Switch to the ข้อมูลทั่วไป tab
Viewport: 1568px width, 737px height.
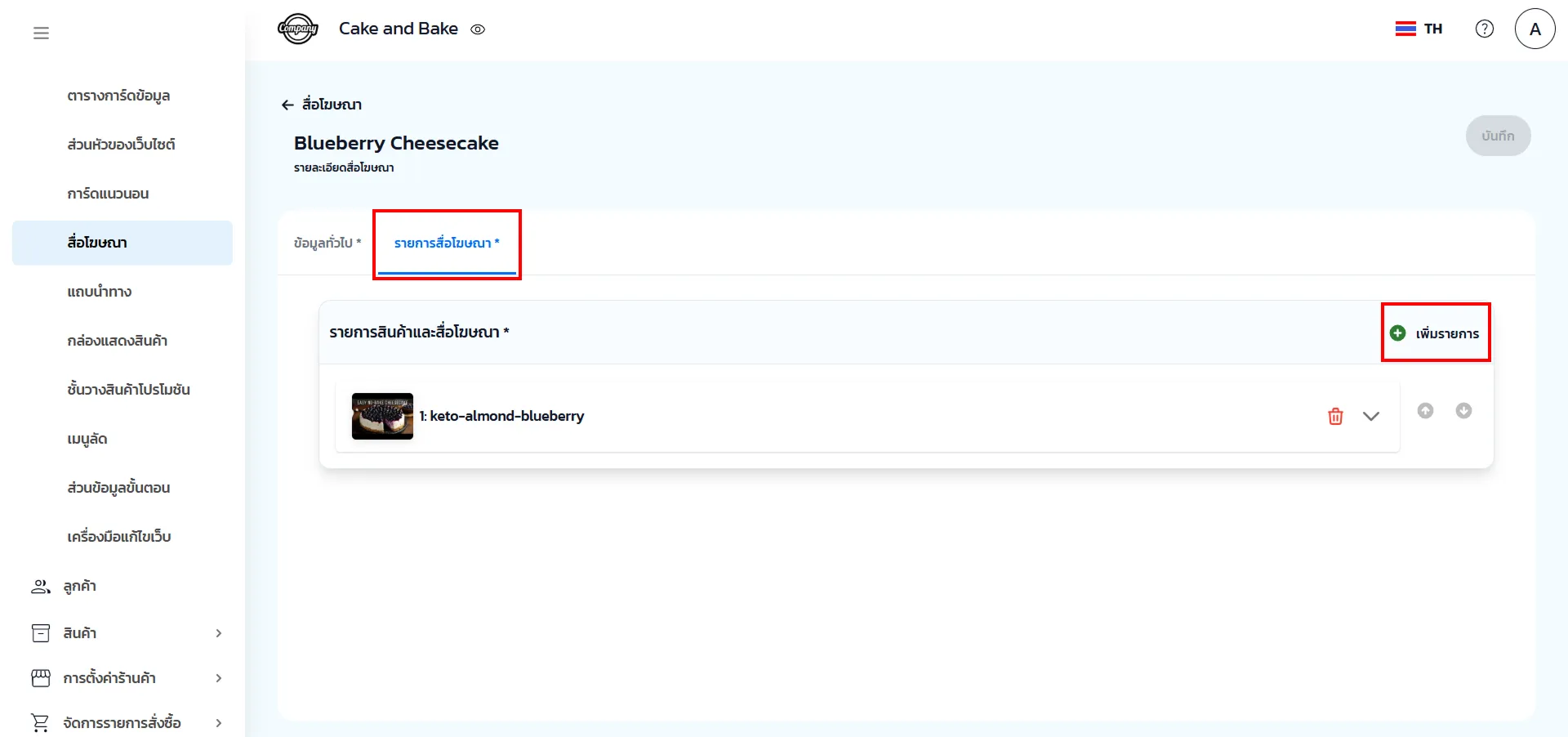click(x=327, y=243)
